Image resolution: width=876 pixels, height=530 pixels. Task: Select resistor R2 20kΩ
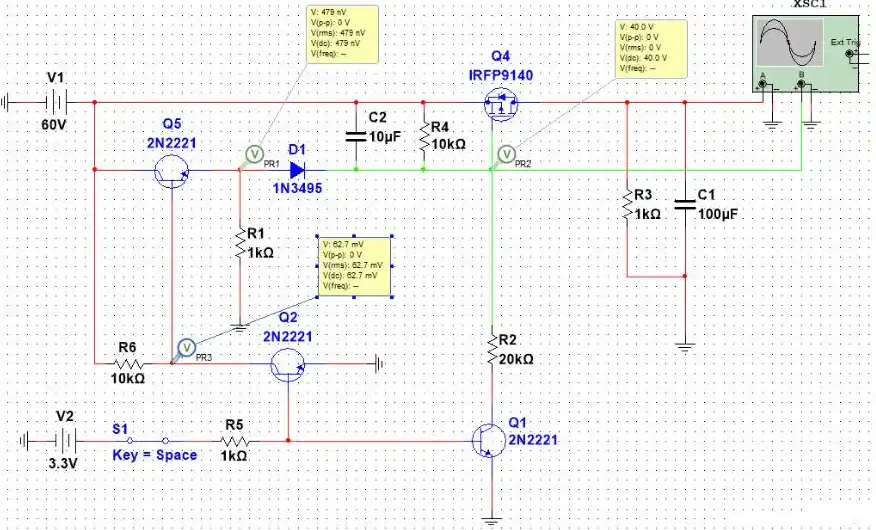(492, 350)
